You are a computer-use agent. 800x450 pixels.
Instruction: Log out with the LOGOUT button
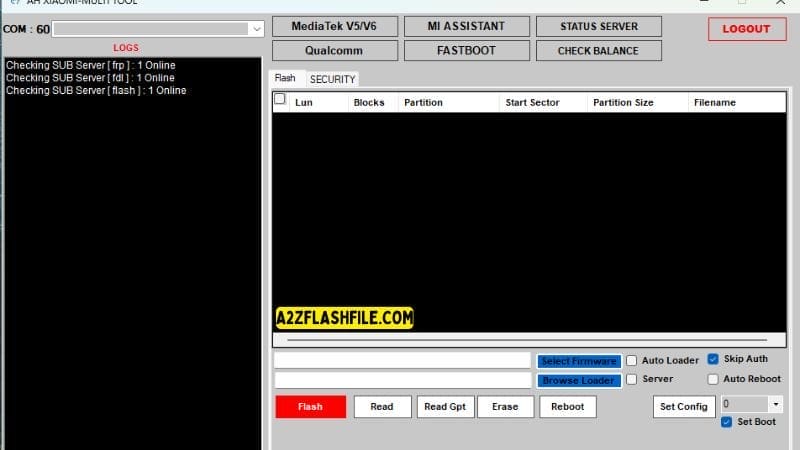click(x=747, y=29)
